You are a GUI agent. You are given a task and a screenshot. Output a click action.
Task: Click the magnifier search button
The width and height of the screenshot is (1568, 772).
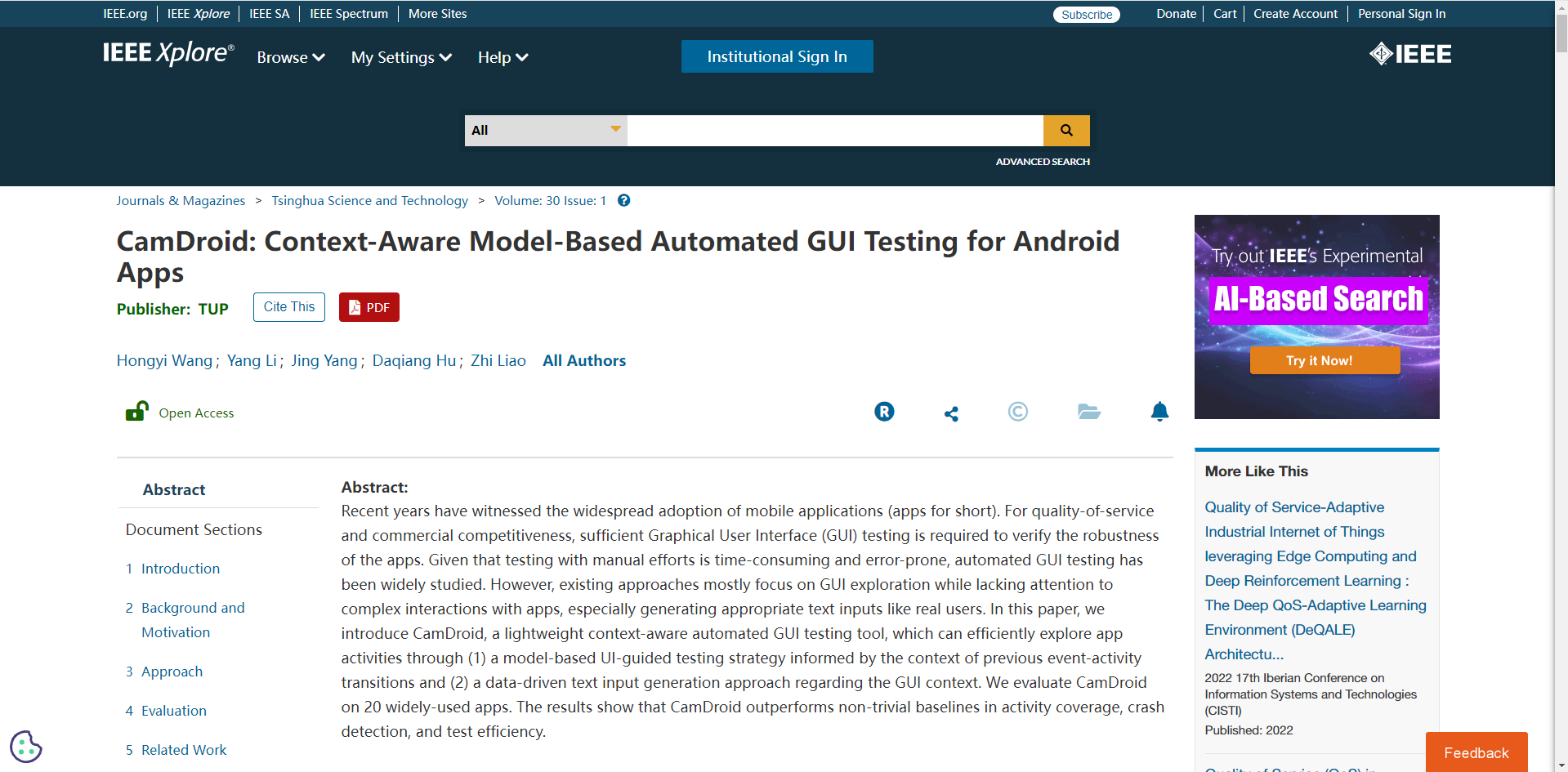click(1066, 131)
